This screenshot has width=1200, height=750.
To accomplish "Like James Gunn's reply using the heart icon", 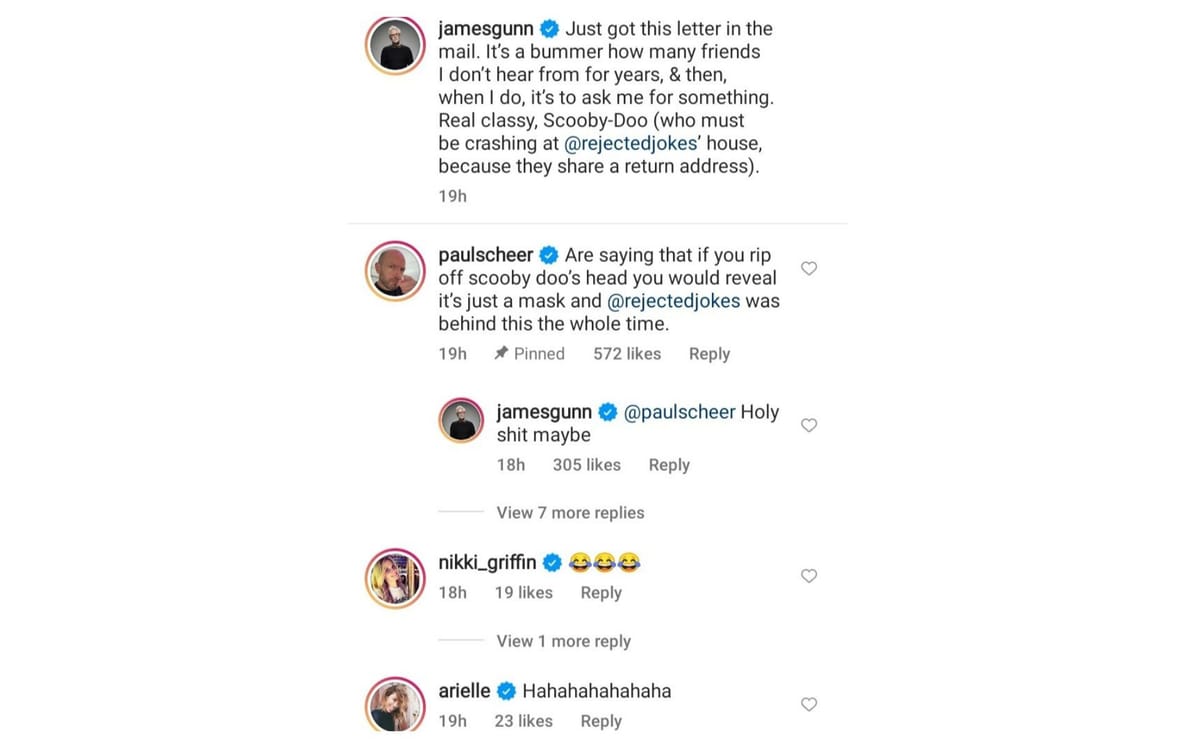I will pyautogui.click(x=809, y=425).
